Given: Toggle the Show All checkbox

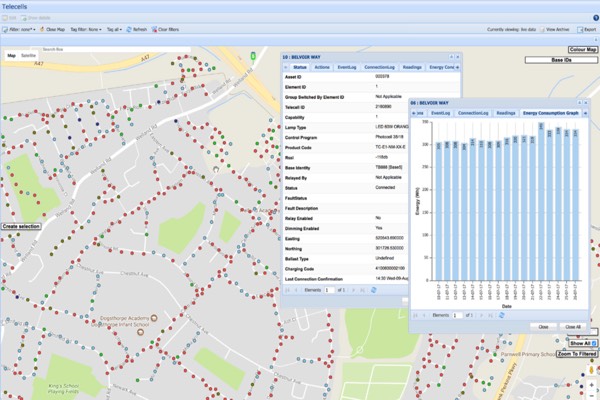Looking at the screenshot, I should point(594,343).
